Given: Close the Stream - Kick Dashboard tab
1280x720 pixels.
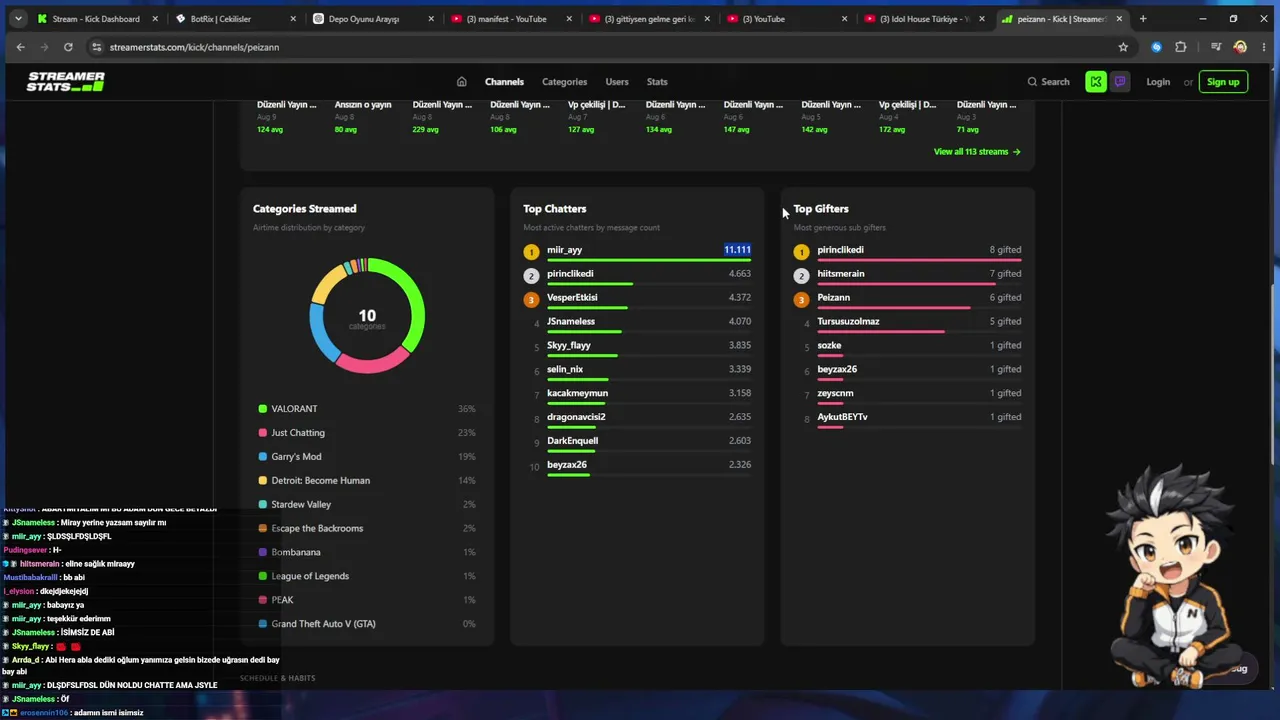Looking at the screenshot, I should [155, 19].
